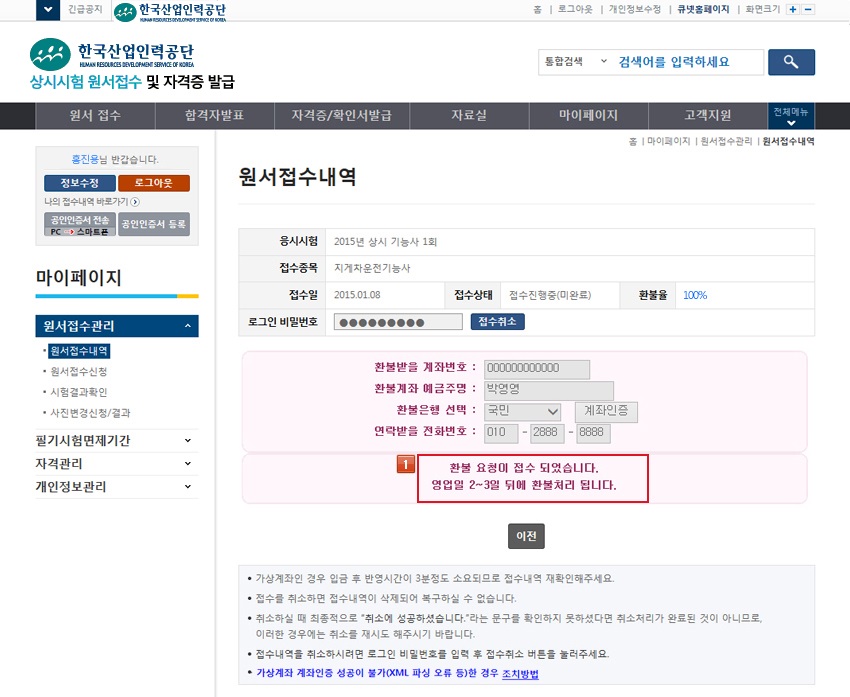Click the 환불받을 계좌번호 input field
Viewport: 850px width, 697px height.
click(537, 369)
